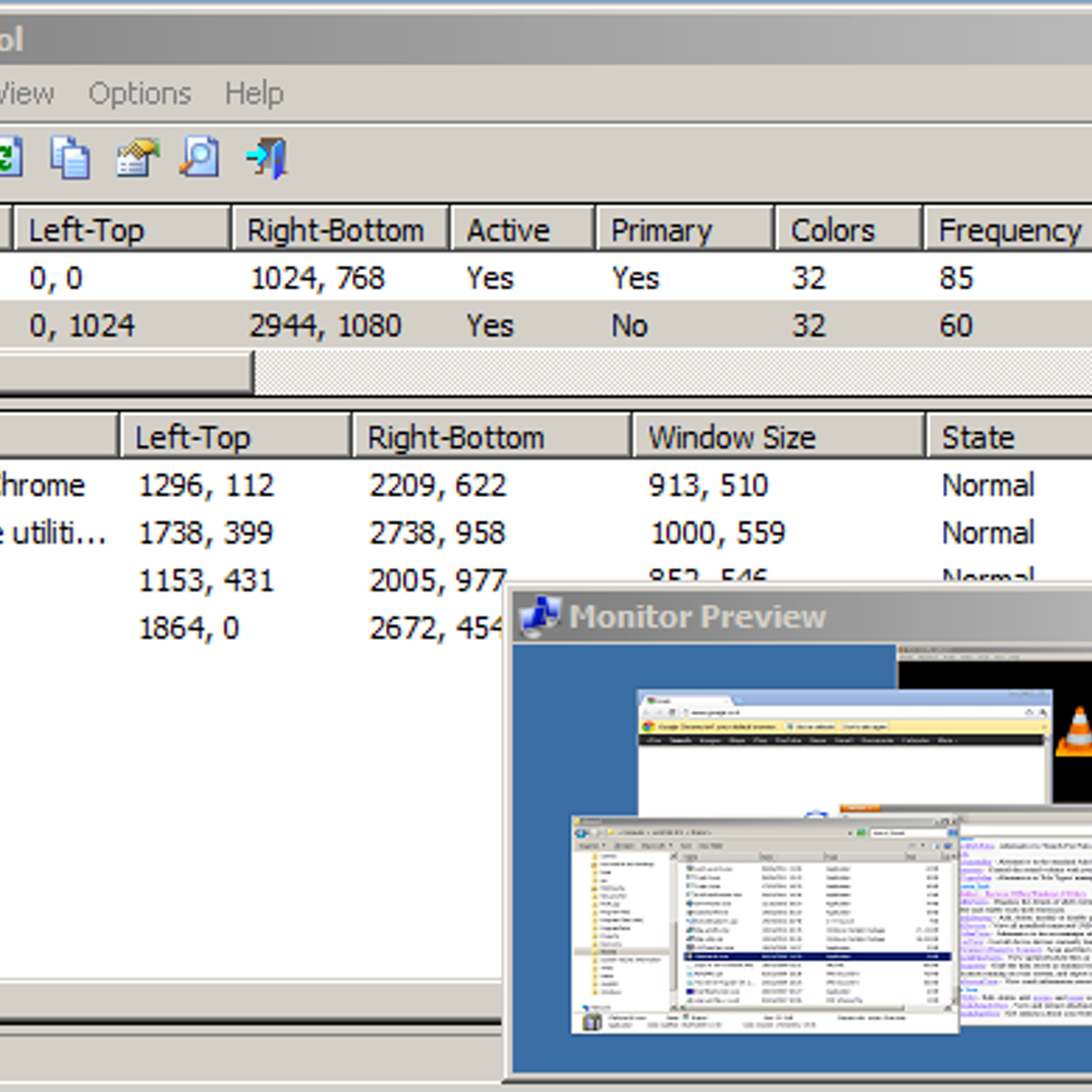
Task: Click the Frequency value 85
Action: point(956,278)
